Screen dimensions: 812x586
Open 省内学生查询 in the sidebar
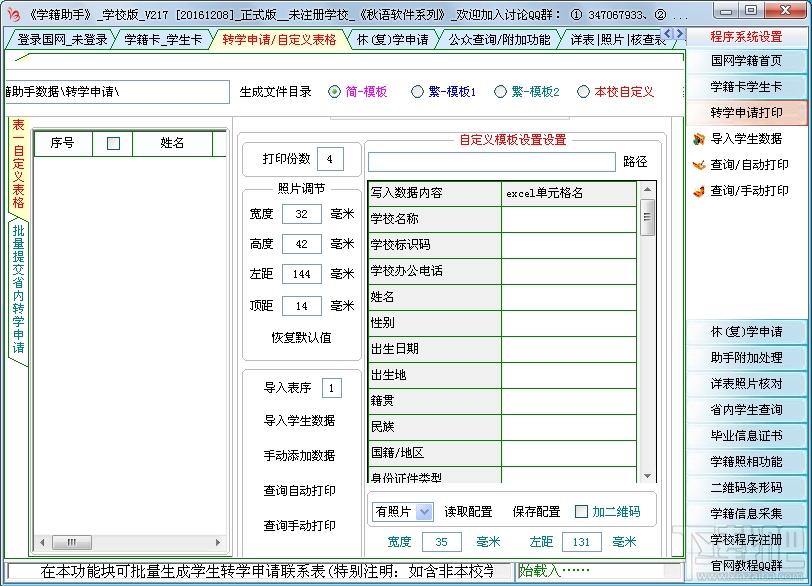point(746,409)
